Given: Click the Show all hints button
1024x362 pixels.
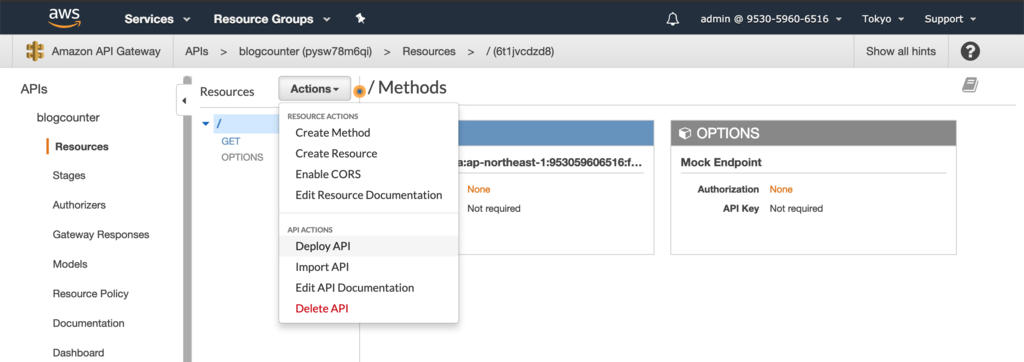Looking at the screenshot, I should pyautogui.click(x=901, y=51).
